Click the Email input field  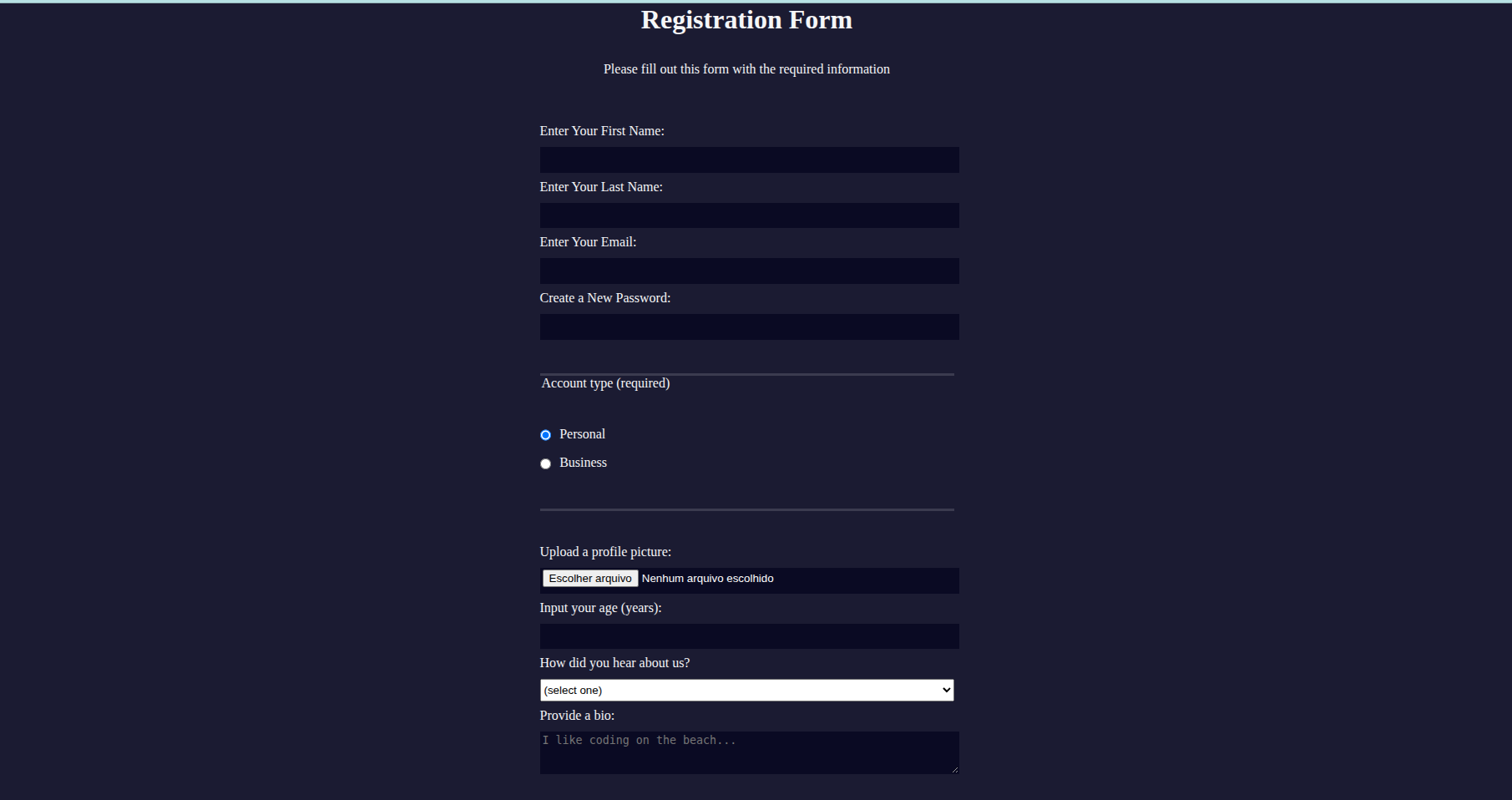749,271
